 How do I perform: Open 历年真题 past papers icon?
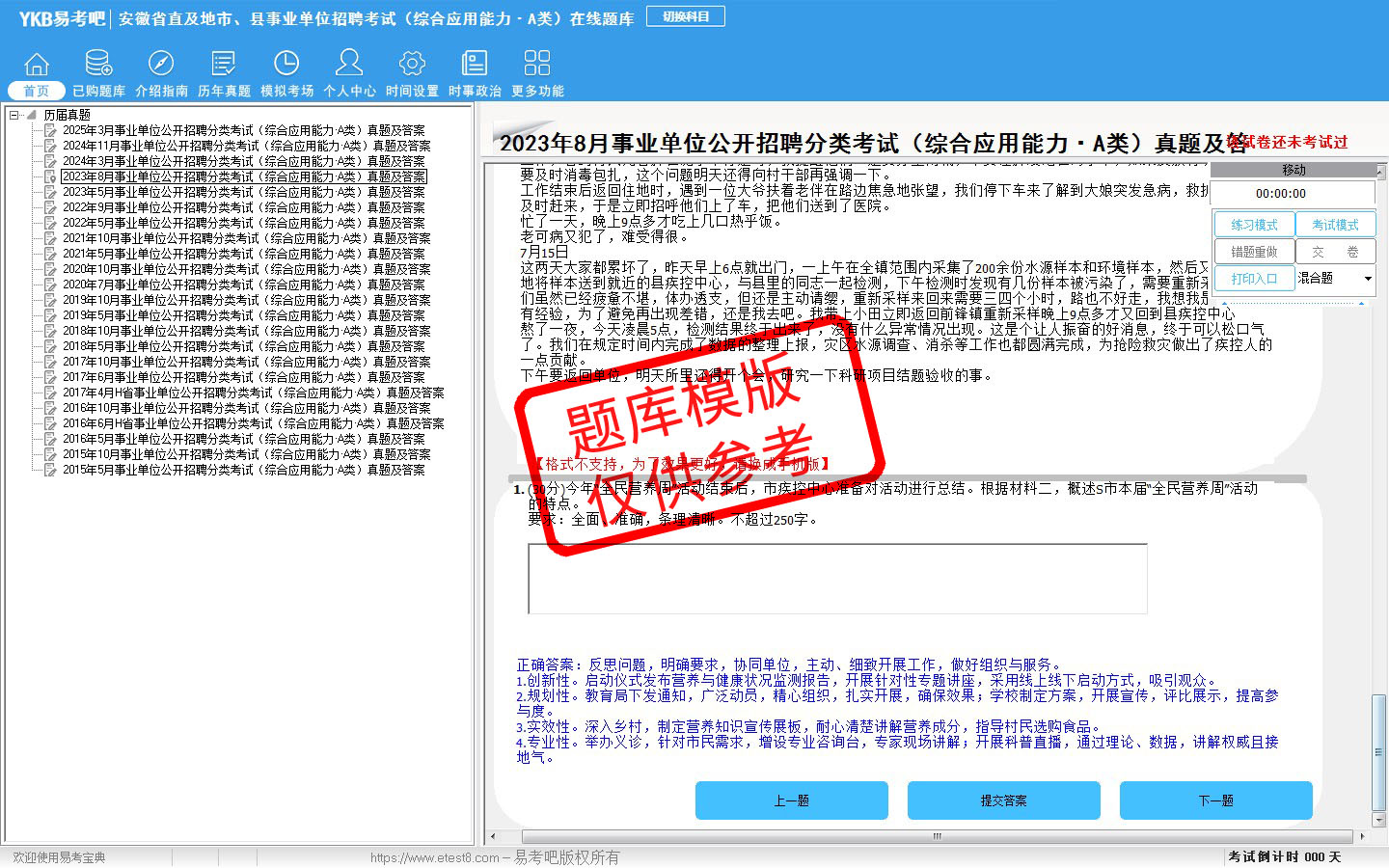[x=224, y=65]
